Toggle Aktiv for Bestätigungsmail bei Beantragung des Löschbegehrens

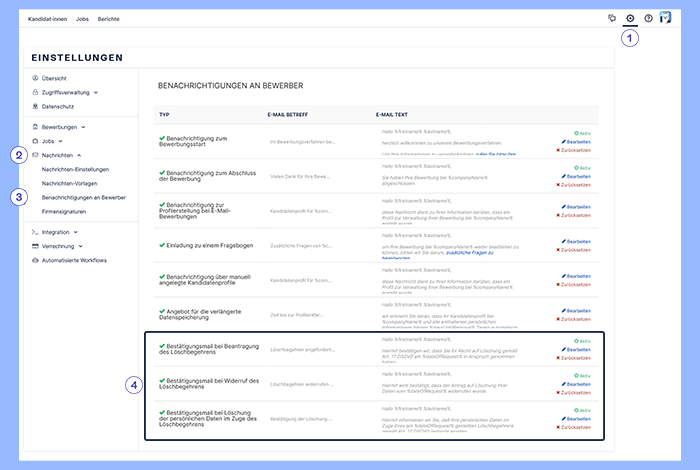[583, 340]
